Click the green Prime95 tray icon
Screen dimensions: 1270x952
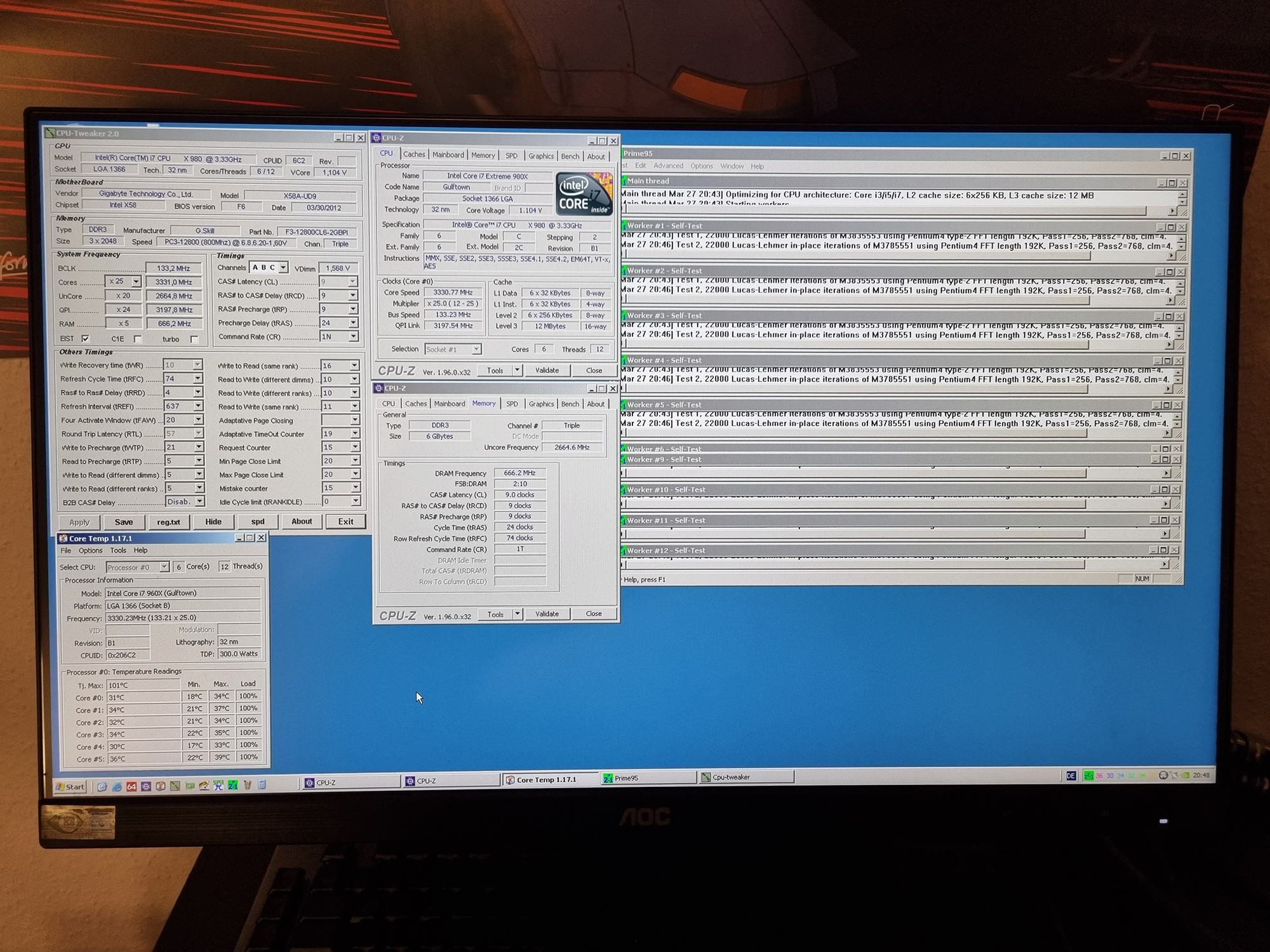point(1089,776)
